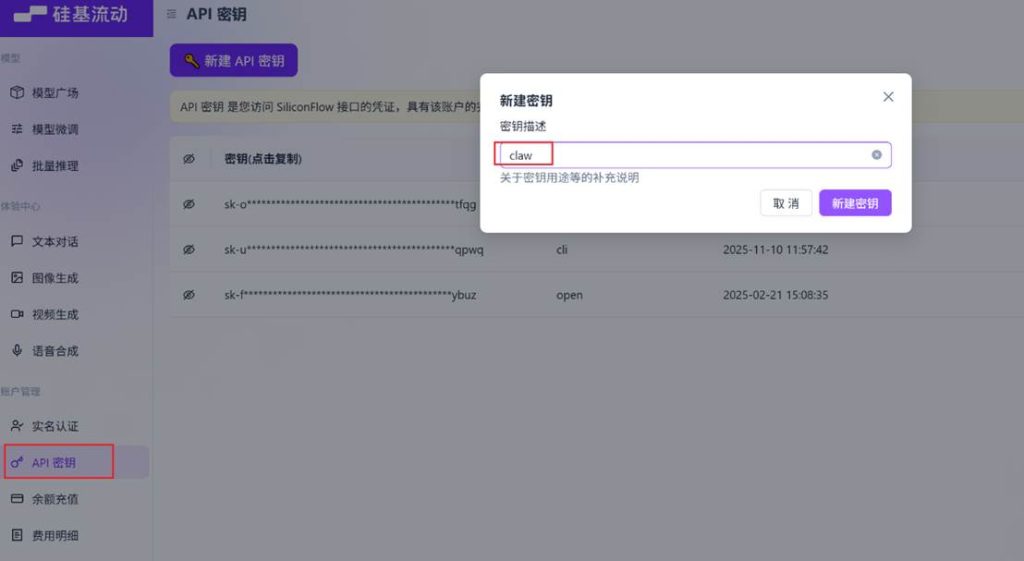Open 模型微调 in the sidebar
The width and height of the screenshot is (1024, 561).
point(55,129)
